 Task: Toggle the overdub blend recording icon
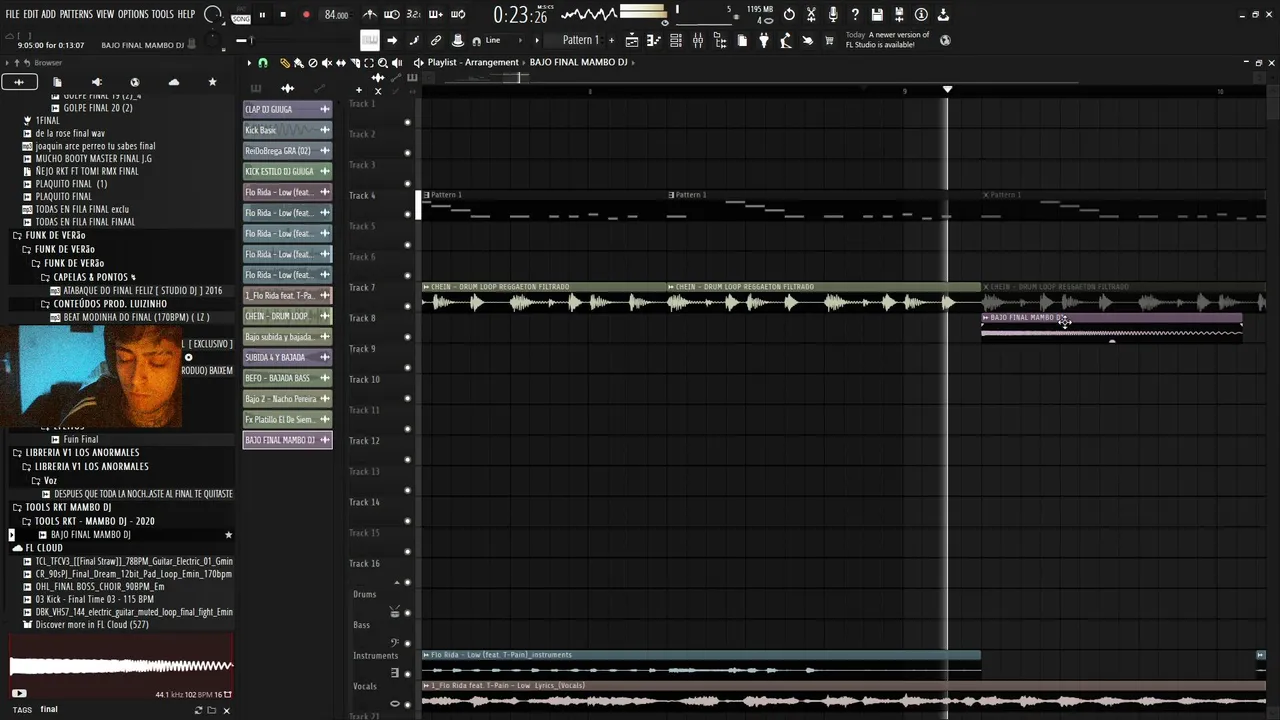point(436,15)
